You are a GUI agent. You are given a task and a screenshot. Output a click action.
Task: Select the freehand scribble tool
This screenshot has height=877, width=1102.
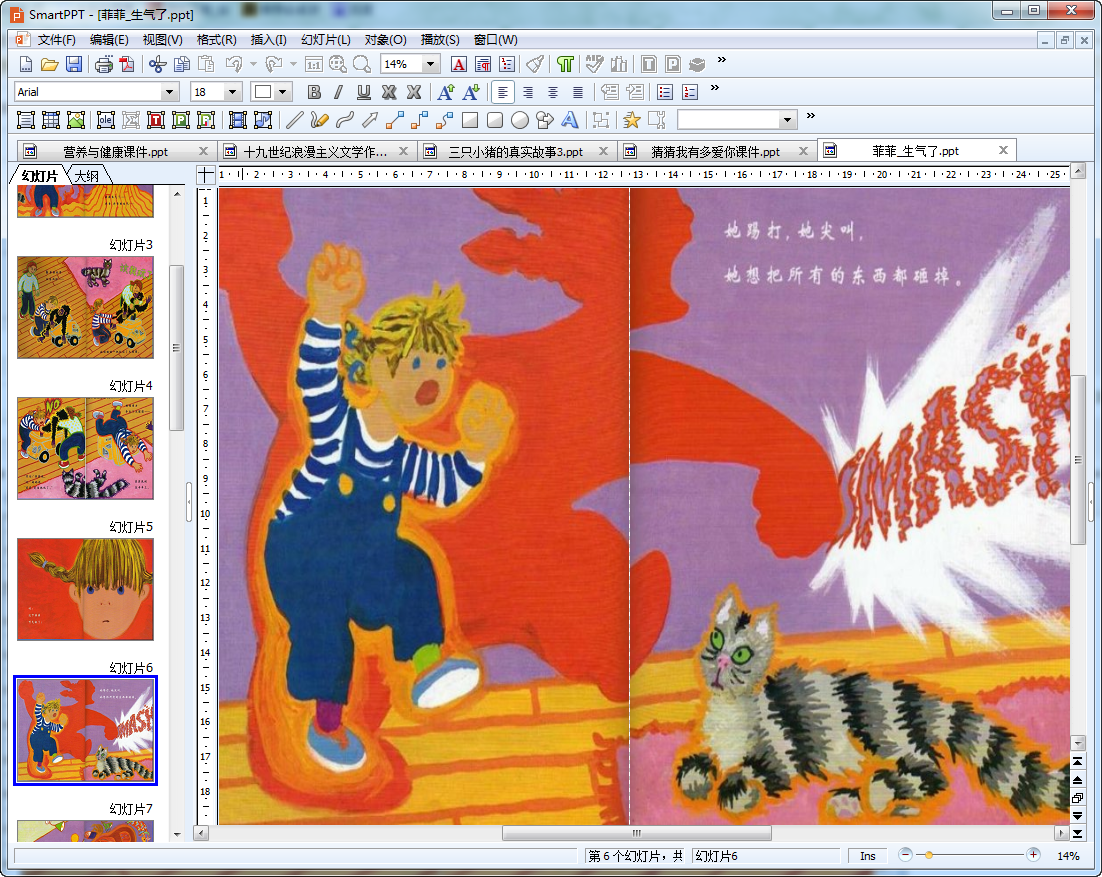point(319,120)
